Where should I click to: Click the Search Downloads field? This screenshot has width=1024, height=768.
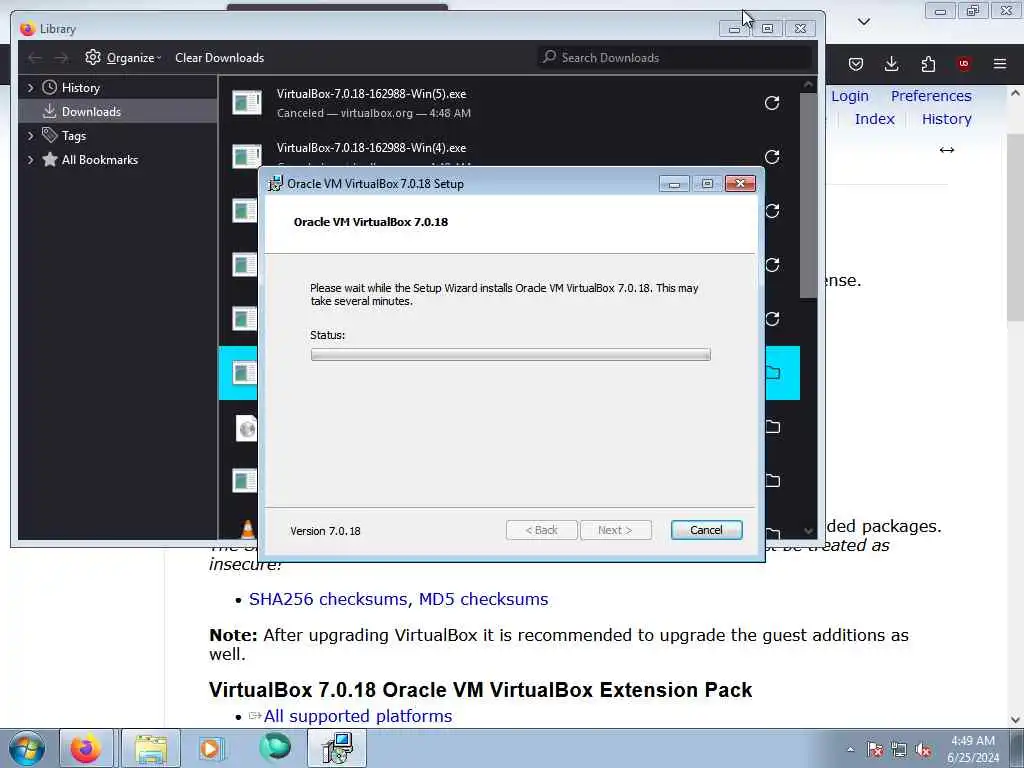point(675,57)
